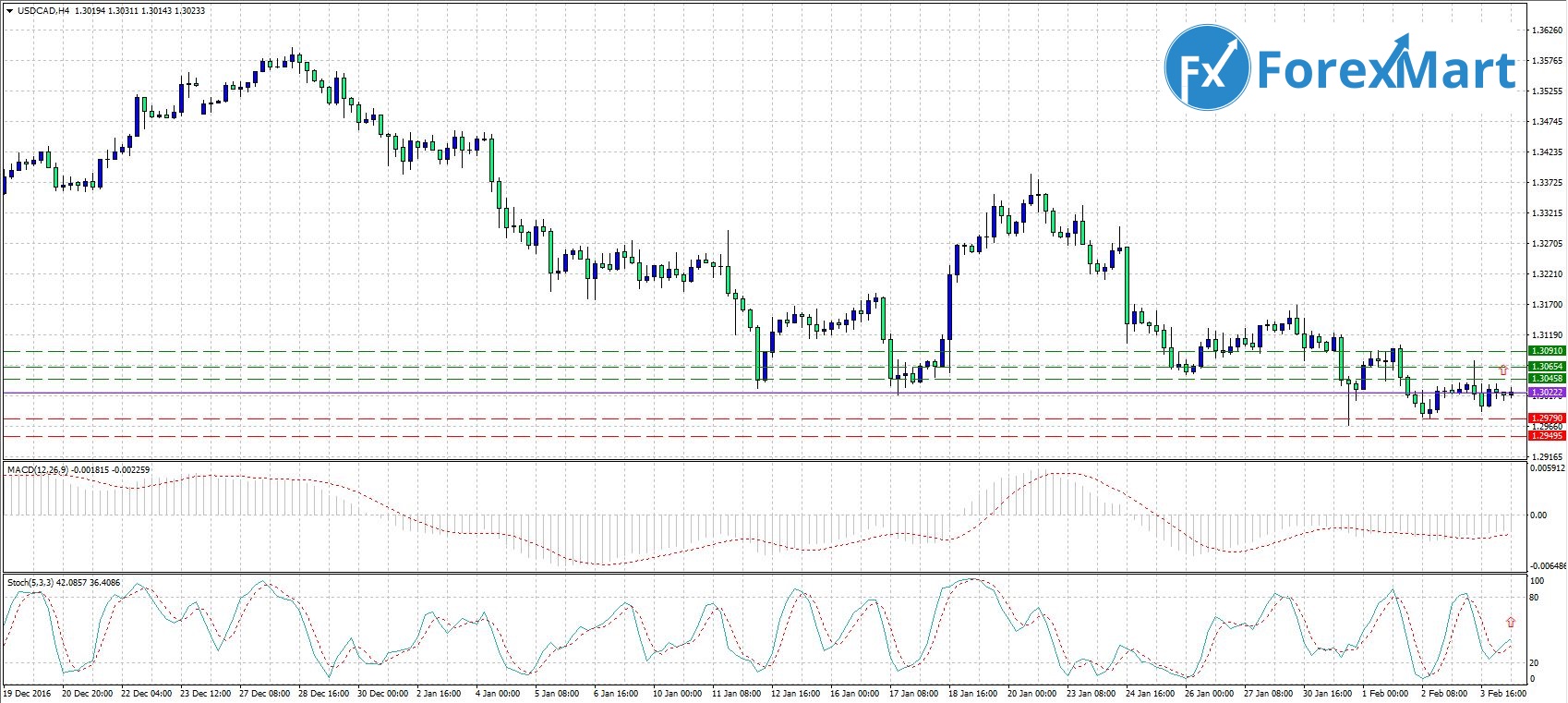
Task: Click the 26 Jan 00:00 time axis label
Action: pyautogui.click(x=1210, y=694)
